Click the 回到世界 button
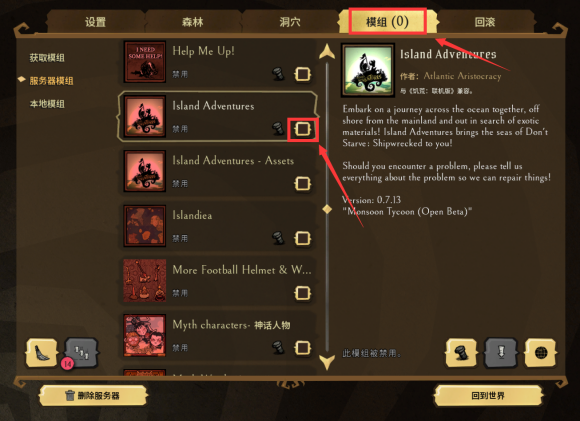 click(488, 395)
